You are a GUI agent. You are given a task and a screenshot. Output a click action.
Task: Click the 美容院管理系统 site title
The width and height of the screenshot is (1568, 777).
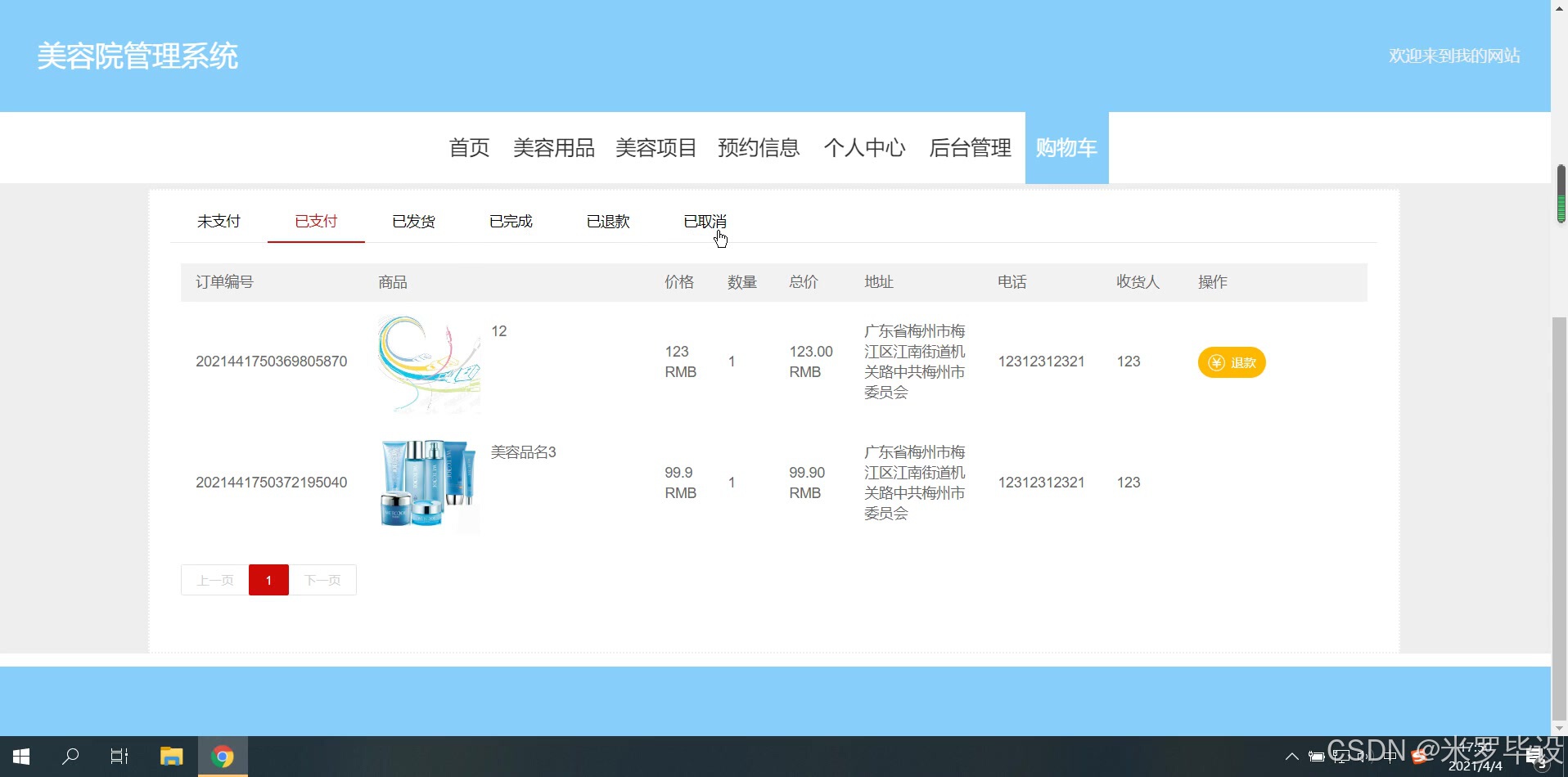pyautogui.click(x=137, y=56)
